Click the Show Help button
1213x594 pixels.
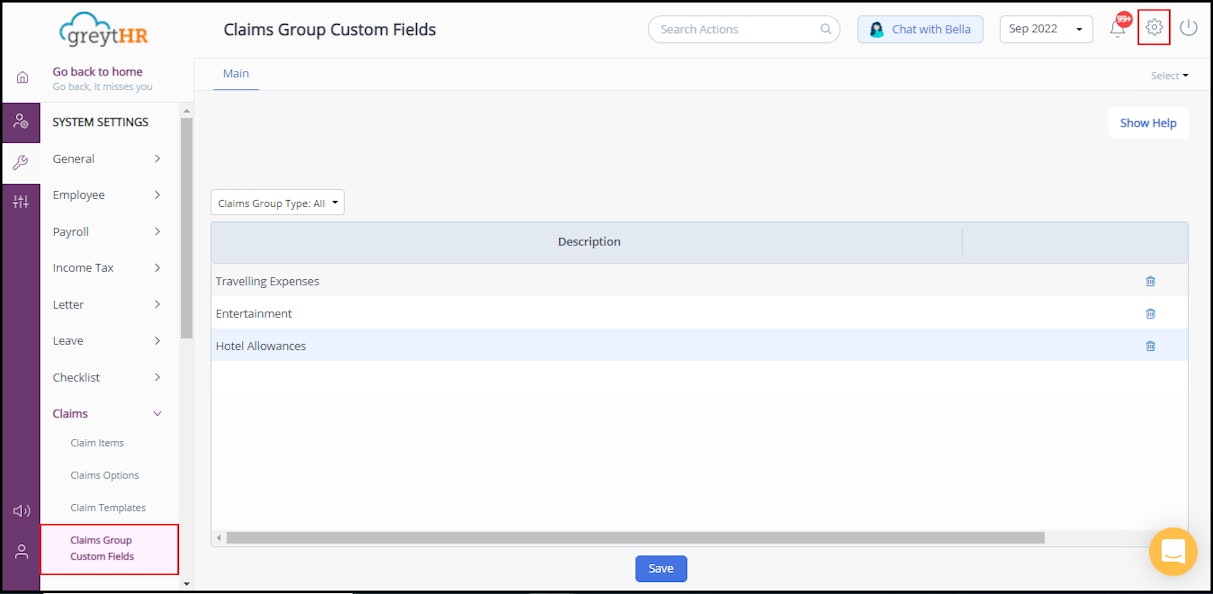pyautogui.click(x=1148, y=123)
